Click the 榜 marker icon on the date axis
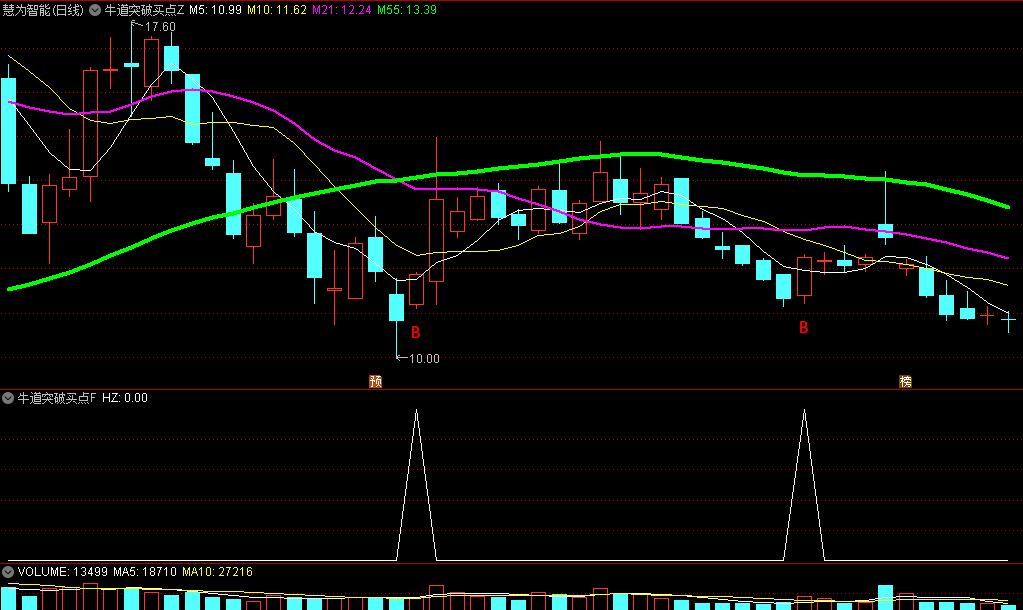The width and height of the screenshot is (1023, 610). [x=905, y=382]
